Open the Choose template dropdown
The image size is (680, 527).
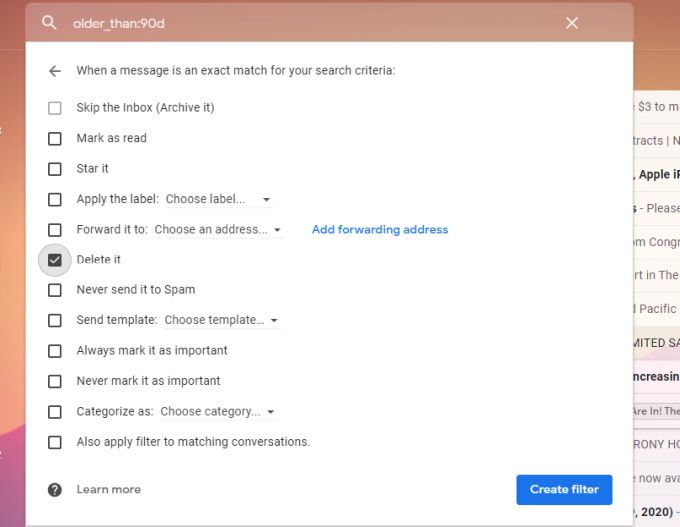[221, 320]
